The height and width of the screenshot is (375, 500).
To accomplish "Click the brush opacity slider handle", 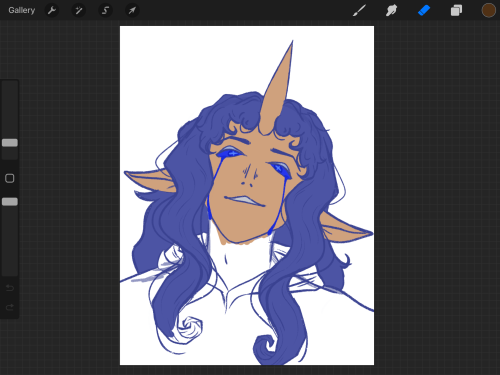I will click(x=10, y=201).
